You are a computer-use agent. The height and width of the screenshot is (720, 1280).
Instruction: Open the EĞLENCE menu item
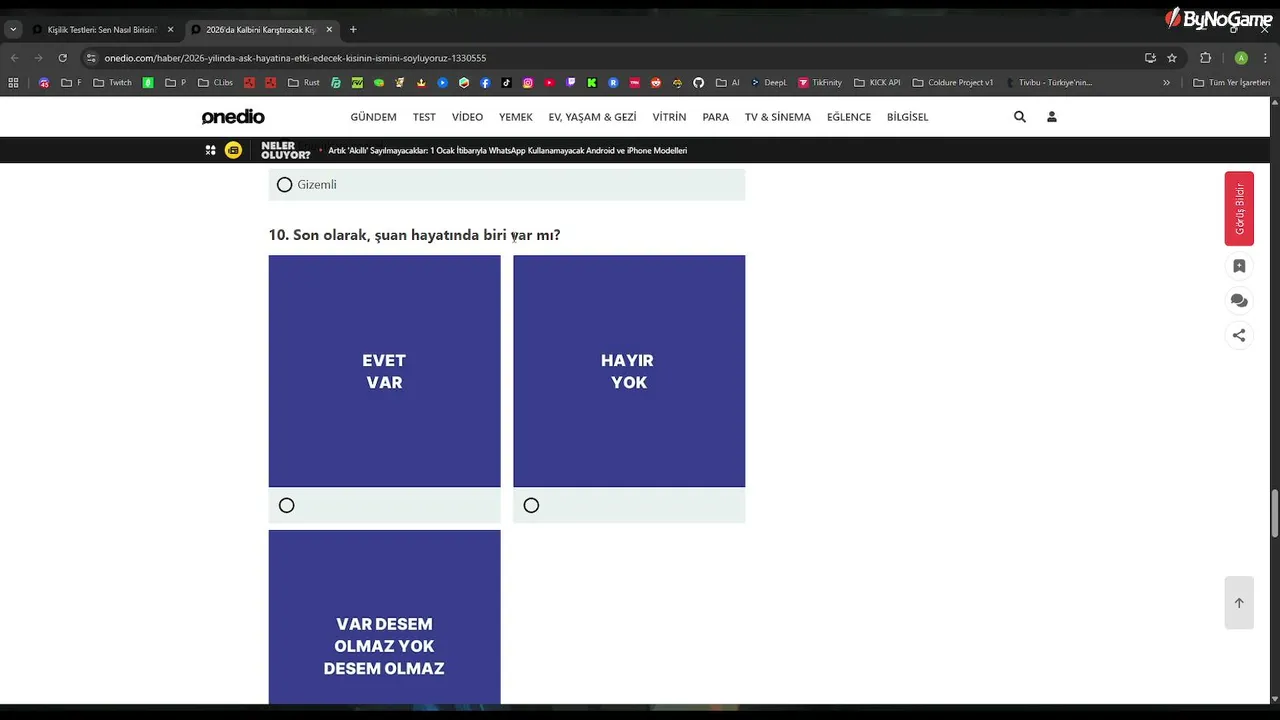849,117
